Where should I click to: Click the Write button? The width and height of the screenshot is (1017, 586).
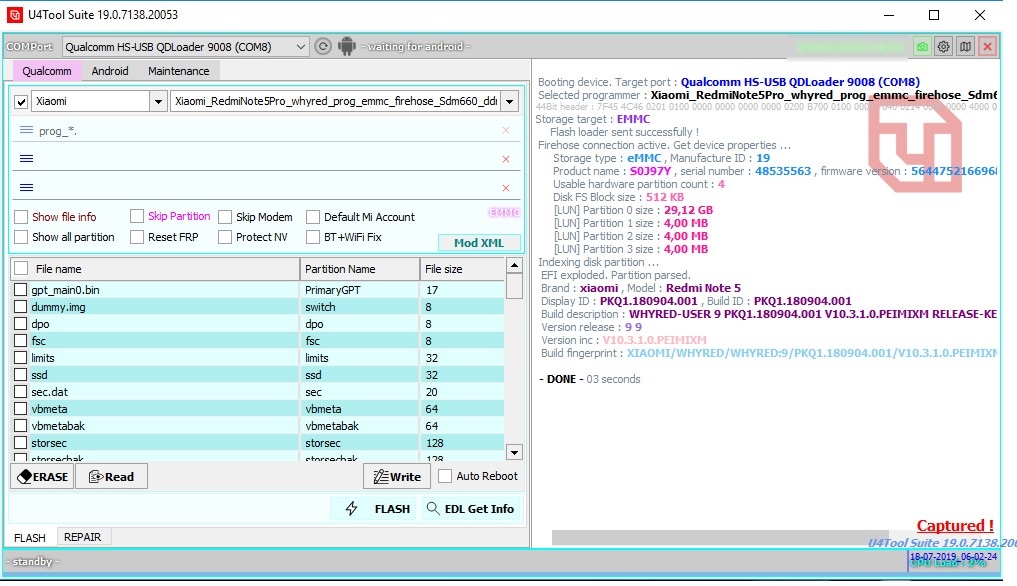pos(397,476)
